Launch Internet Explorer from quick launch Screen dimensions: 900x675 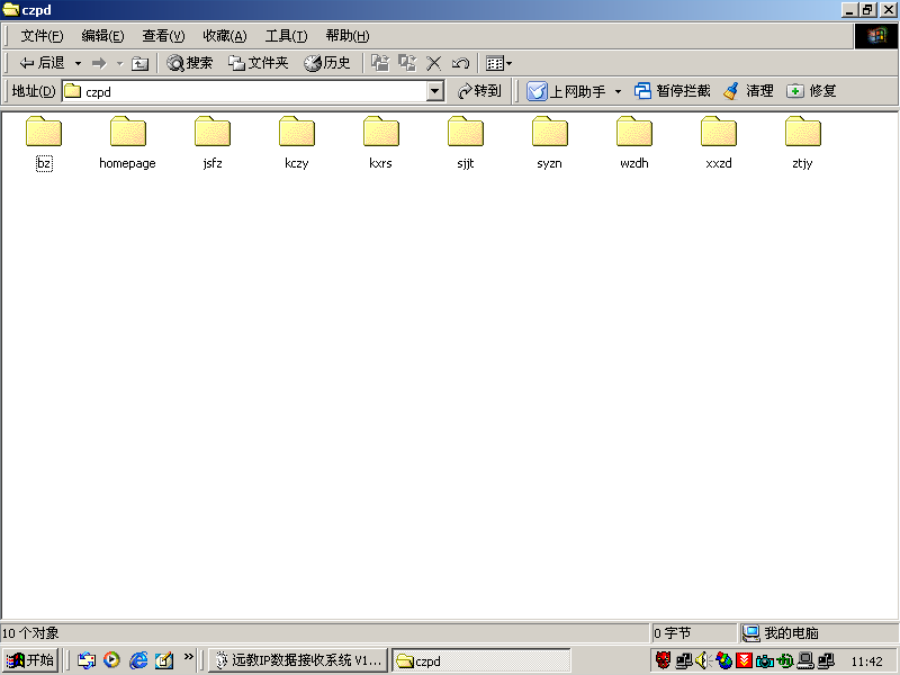tap(138, 661)
